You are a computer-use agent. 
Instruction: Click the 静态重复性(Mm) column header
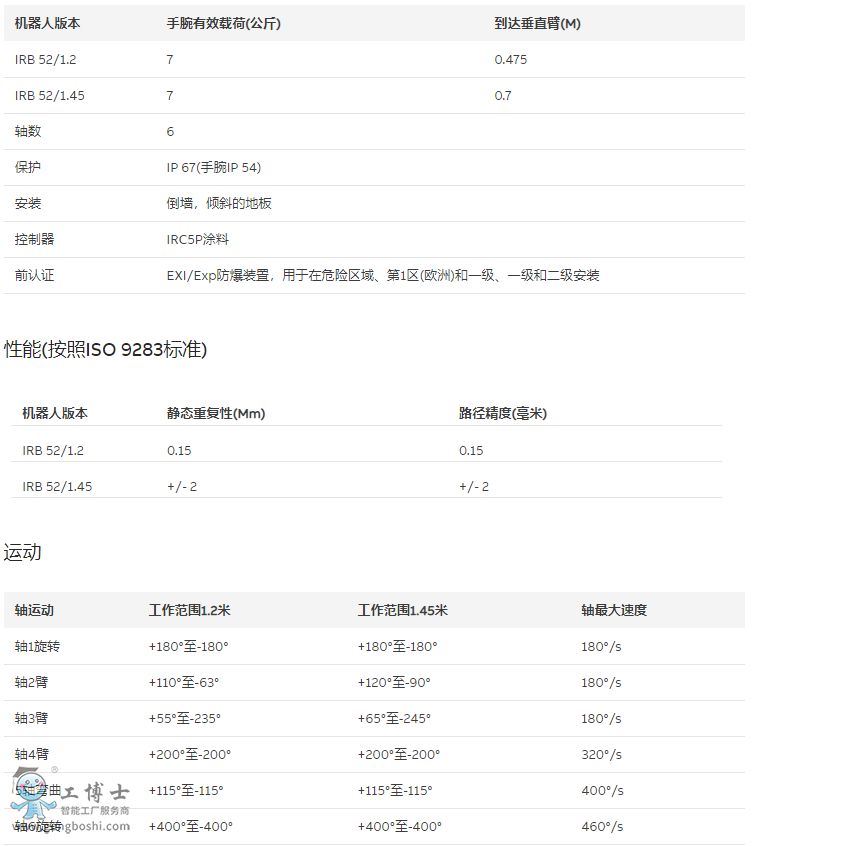click(215, 413)
